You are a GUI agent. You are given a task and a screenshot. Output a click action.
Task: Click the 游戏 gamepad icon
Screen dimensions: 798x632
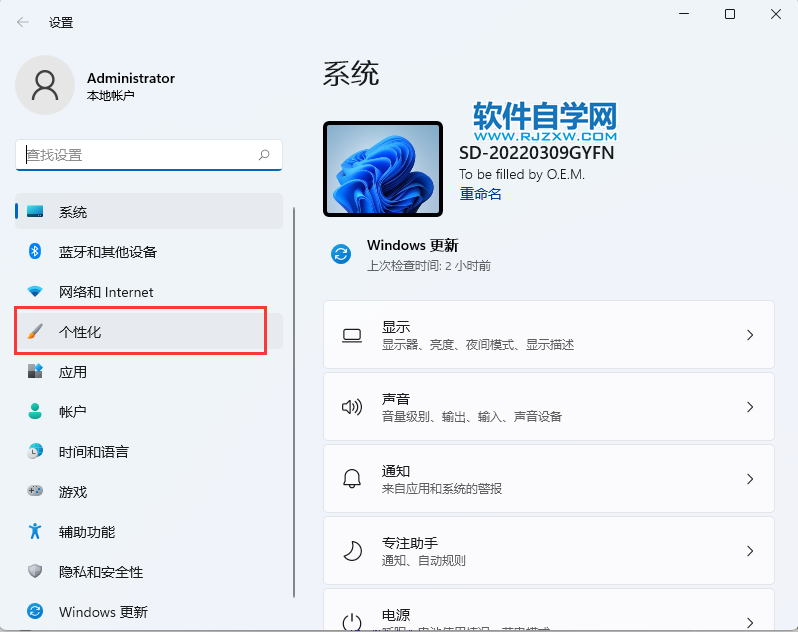point(35,491)
